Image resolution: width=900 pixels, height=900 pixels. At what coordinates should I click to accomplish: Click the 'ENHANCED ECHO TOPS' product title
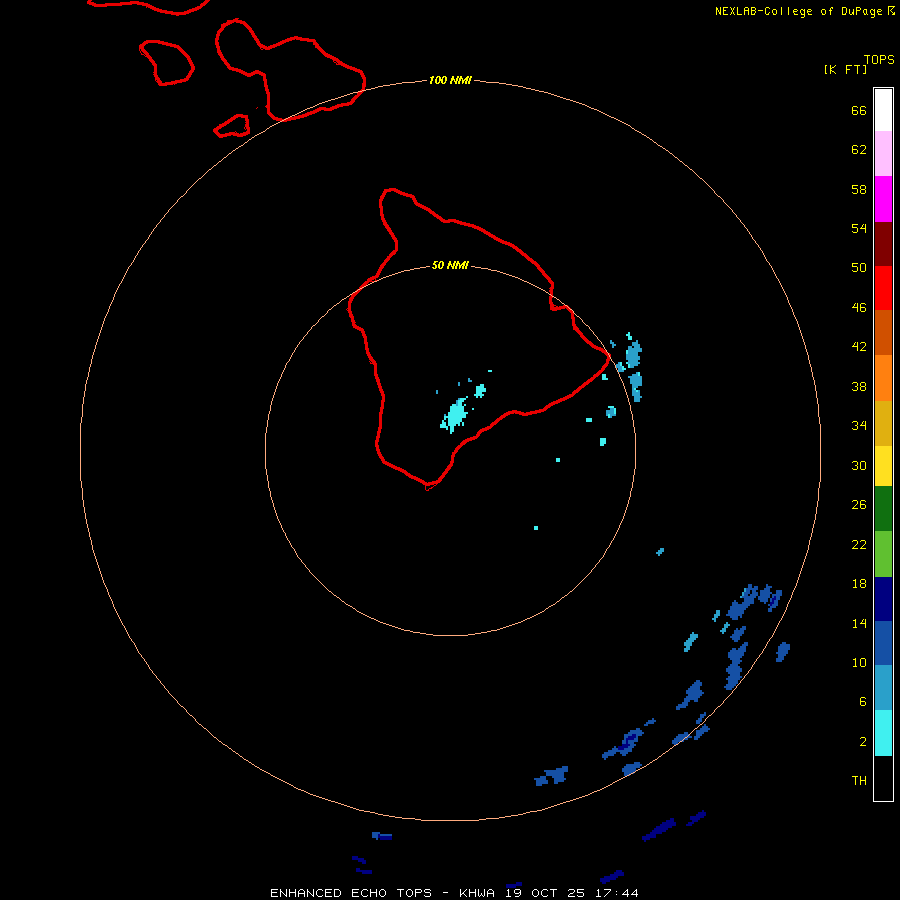point(351,893)
